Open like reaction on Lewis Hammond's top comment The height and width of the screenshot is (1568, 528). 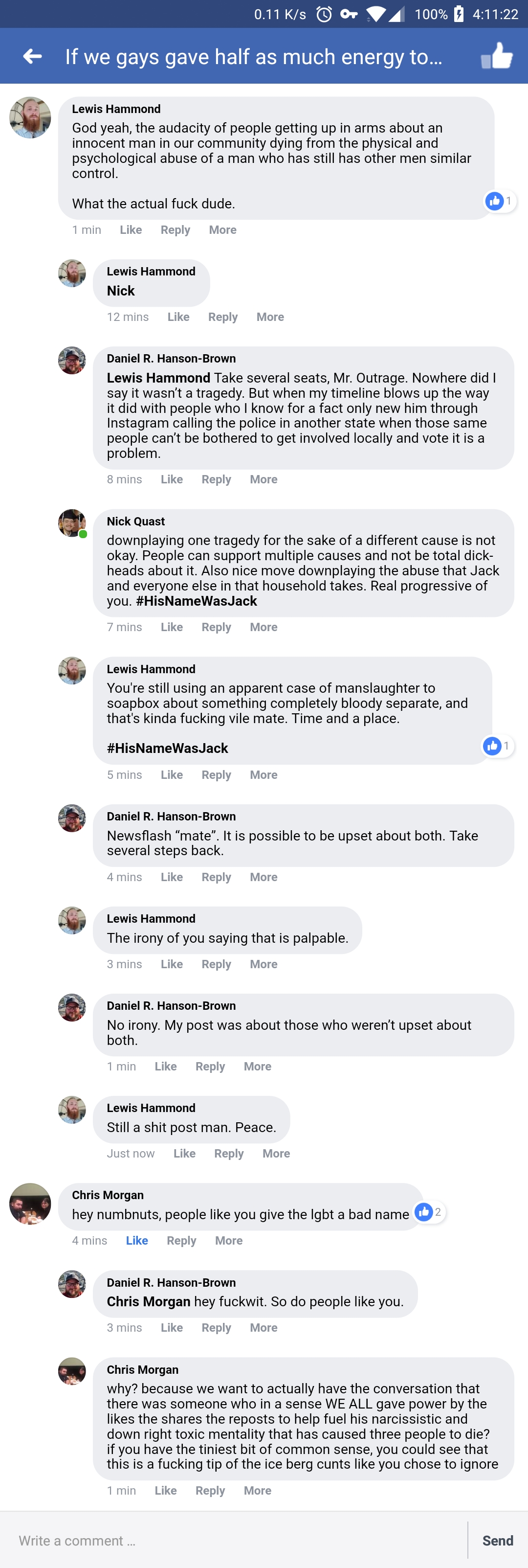pyautogui.click(x=500, y=201)
